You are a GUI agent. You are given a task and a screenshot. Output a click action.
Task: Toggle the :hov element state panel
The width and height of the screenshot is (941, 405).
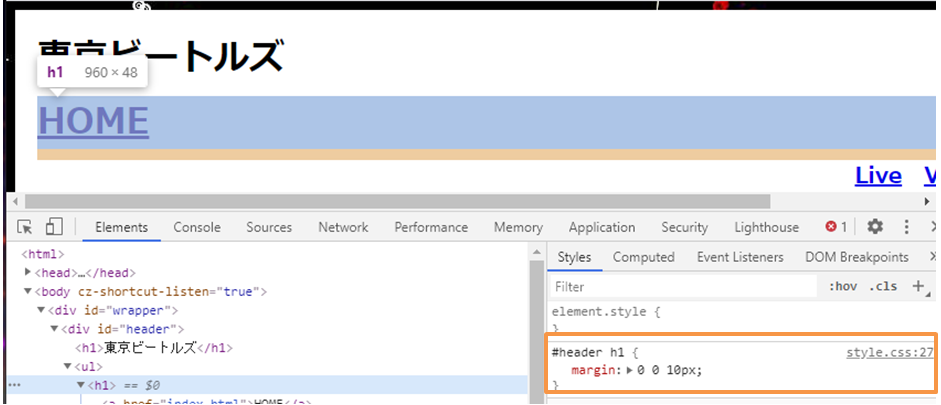843,287
